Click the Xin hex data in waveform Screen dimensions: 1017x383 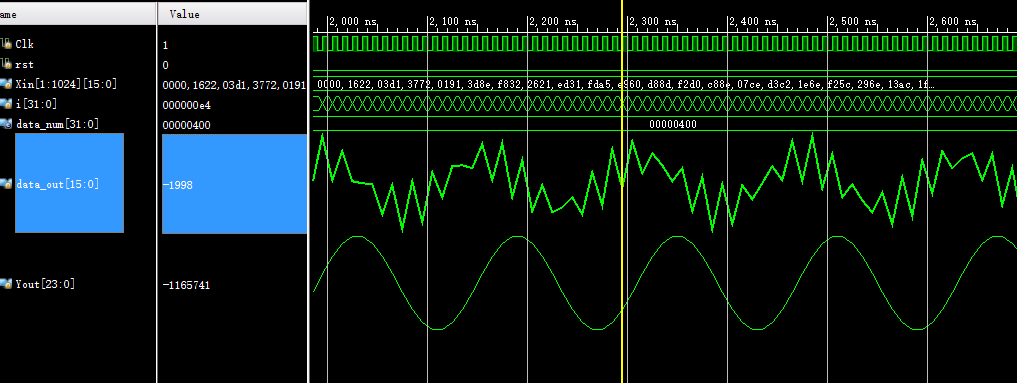point(626,85)
